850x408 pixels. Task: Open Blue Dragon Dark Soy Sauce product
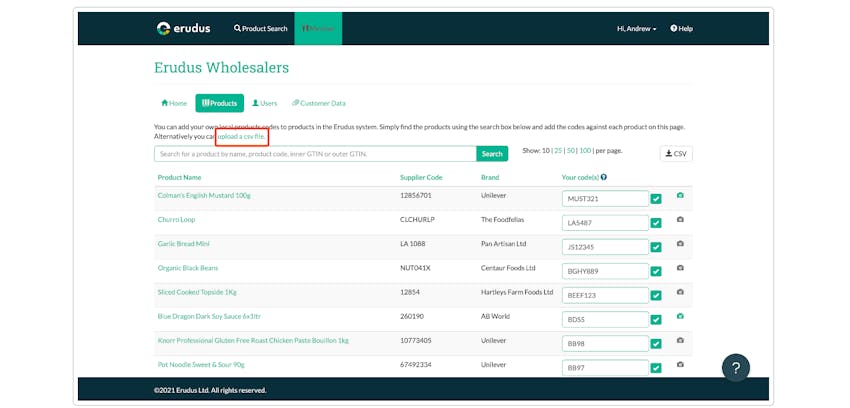click(x=209, y=316)
